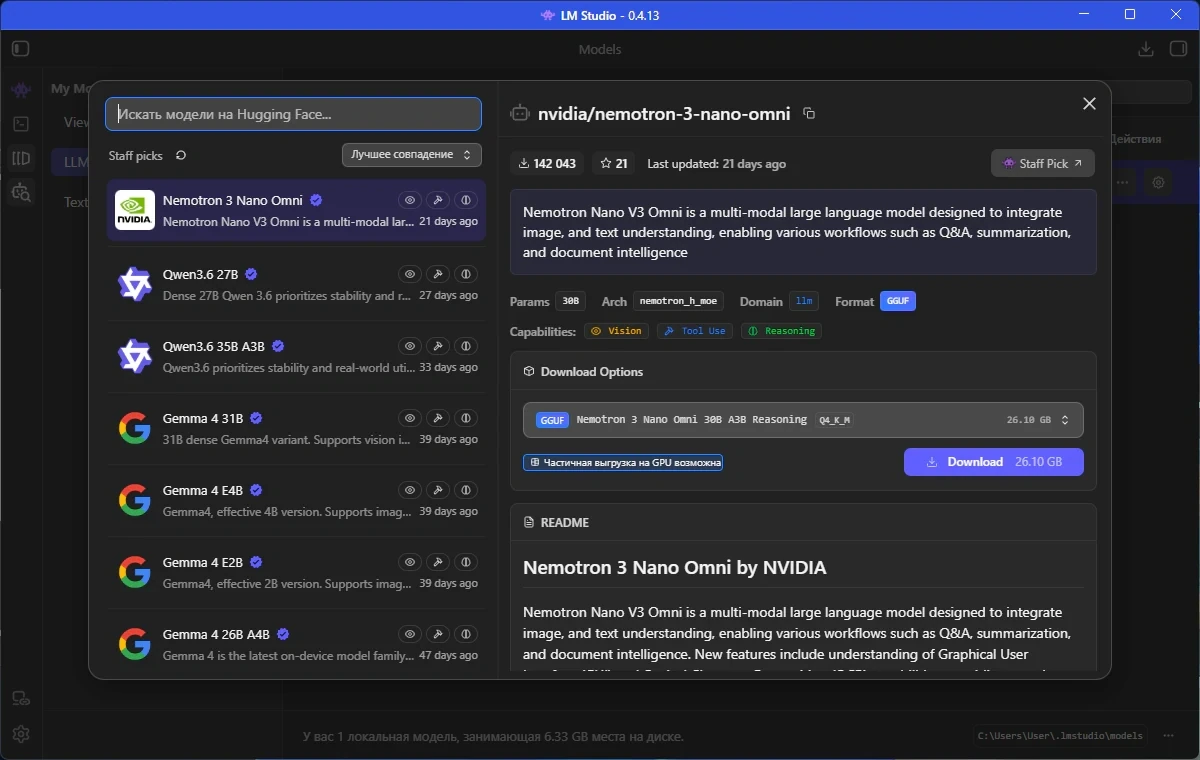Click the reasoning icon on Nemotron 3 Nano Omni
1200x760 pixels.
(x=465, y=201)
